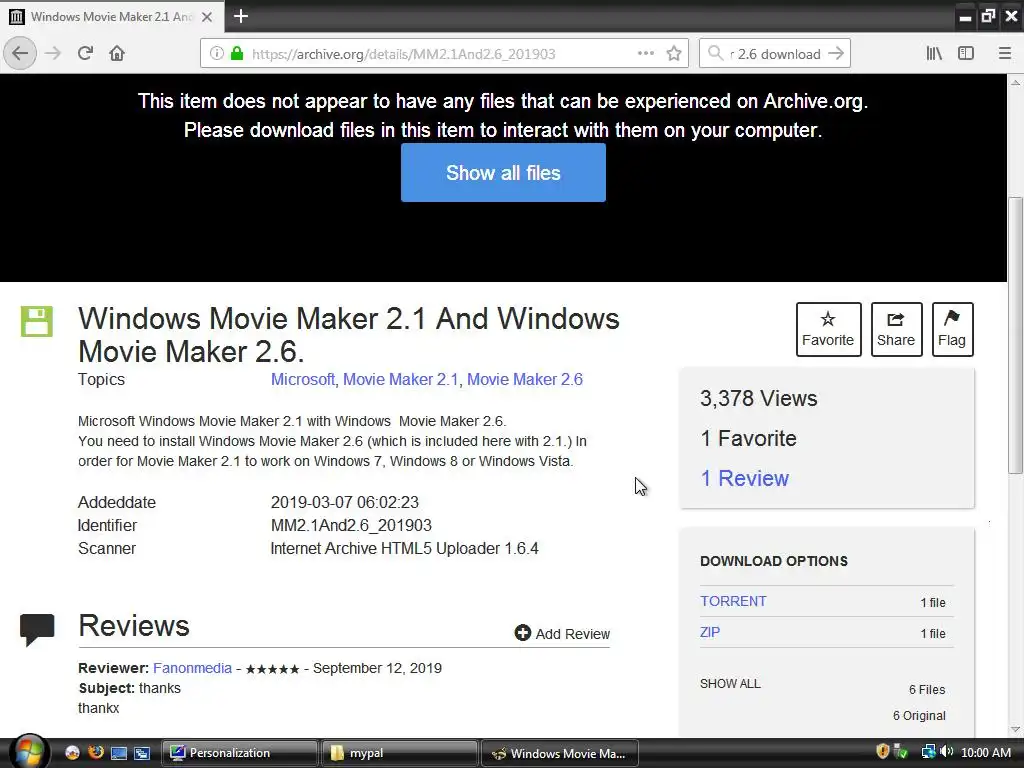Click the green floppy disk software icon
The image size is (1024, 768).
pos(37,321)
